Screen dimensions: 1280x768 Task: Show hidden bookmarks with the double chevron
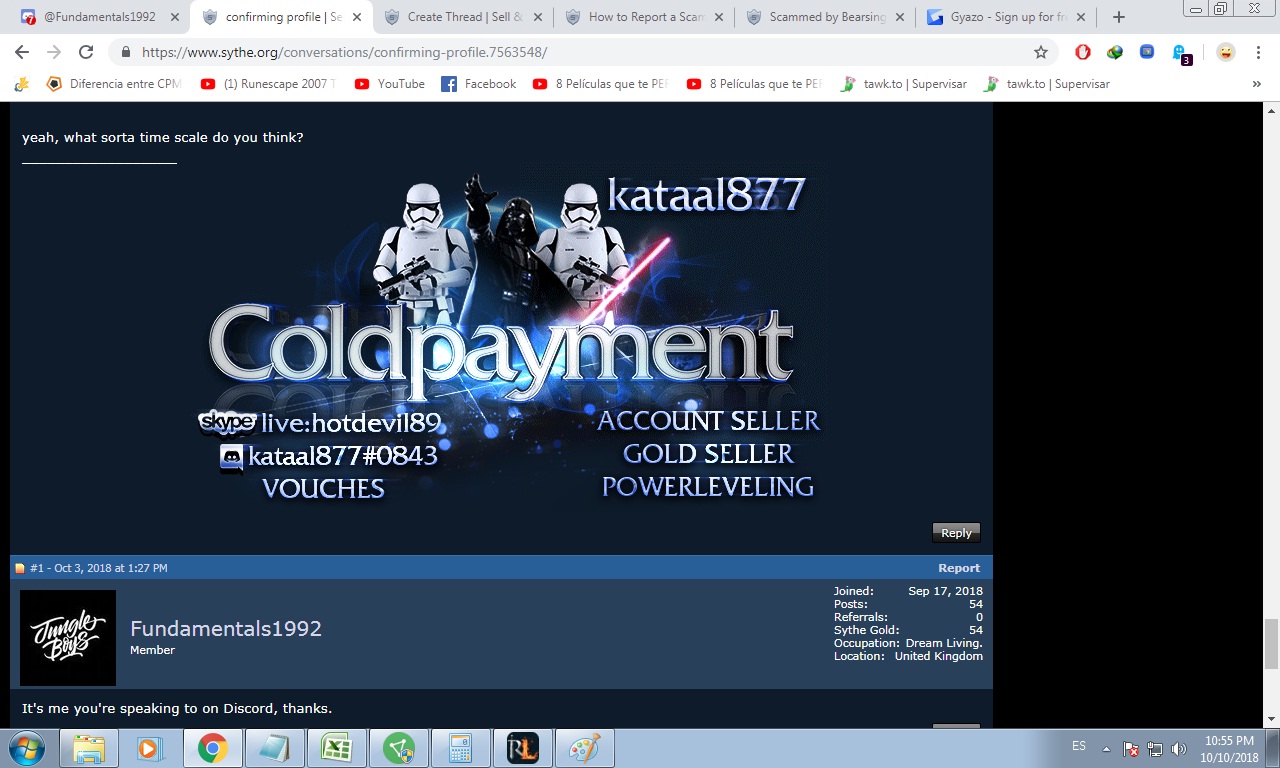1257,84
